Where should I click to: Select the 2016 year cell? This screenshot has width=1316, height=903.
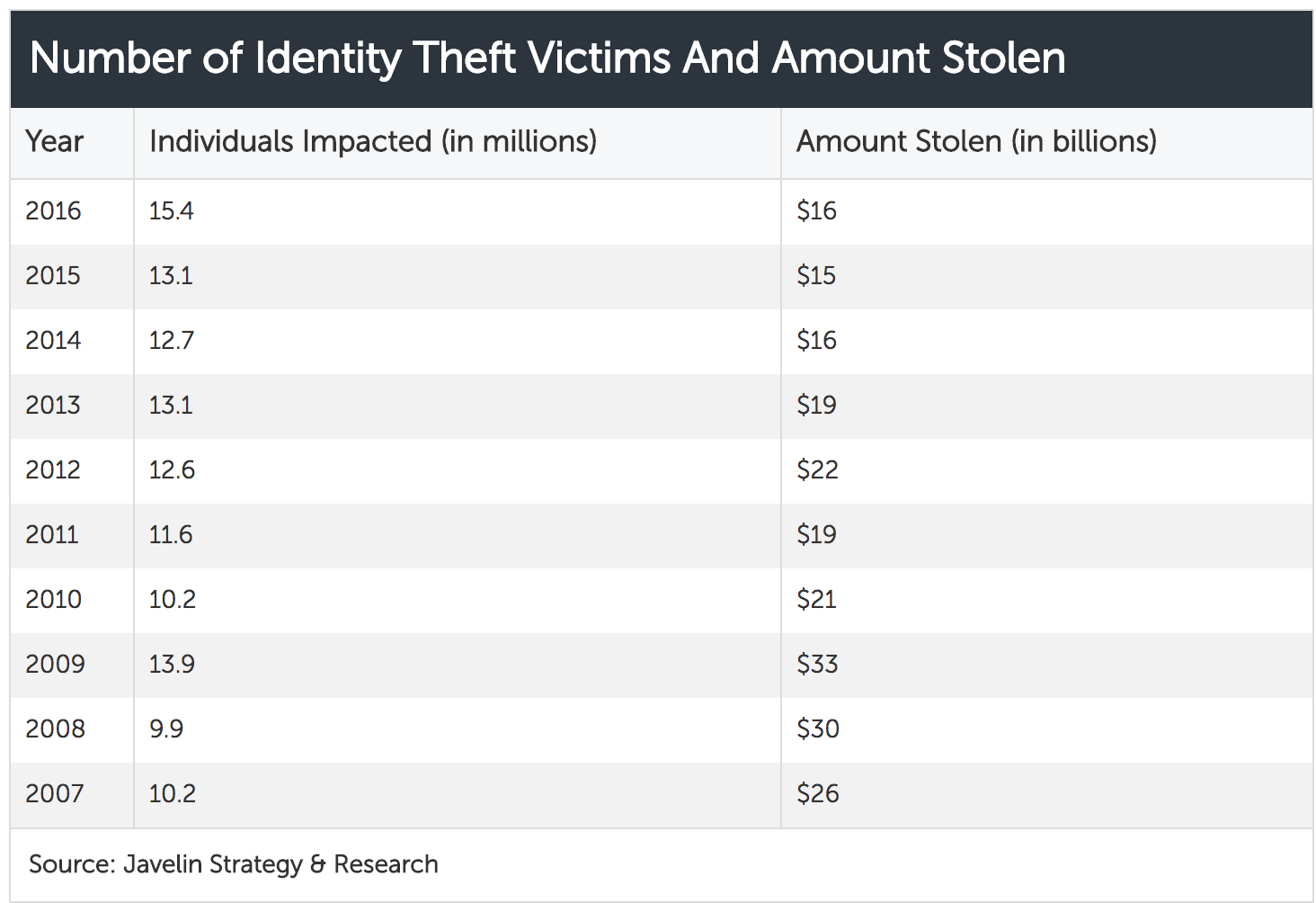[53, 210]
